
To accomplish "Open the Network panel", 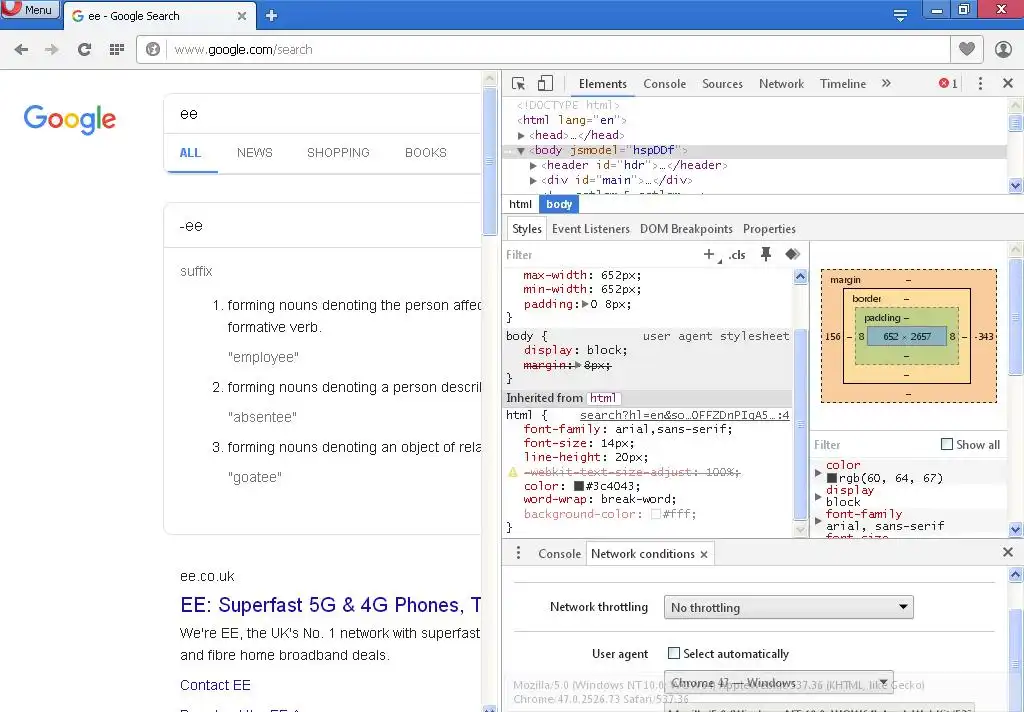I will tap(781, 84).
